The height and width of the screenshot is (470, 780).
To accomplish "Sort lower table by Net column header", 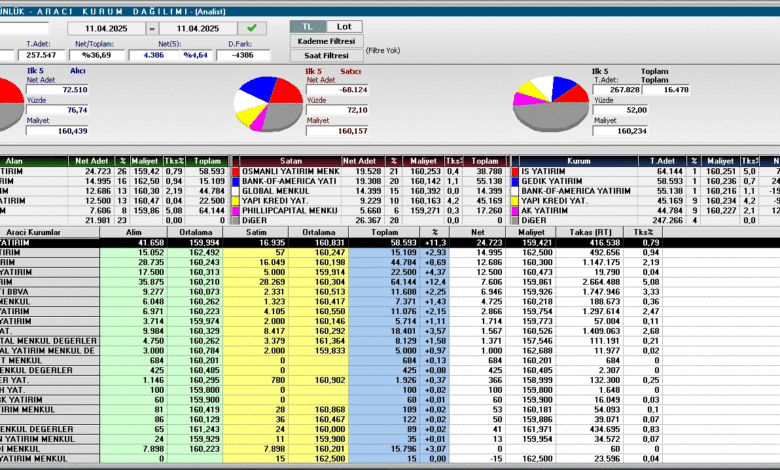I will pos(478,232).
